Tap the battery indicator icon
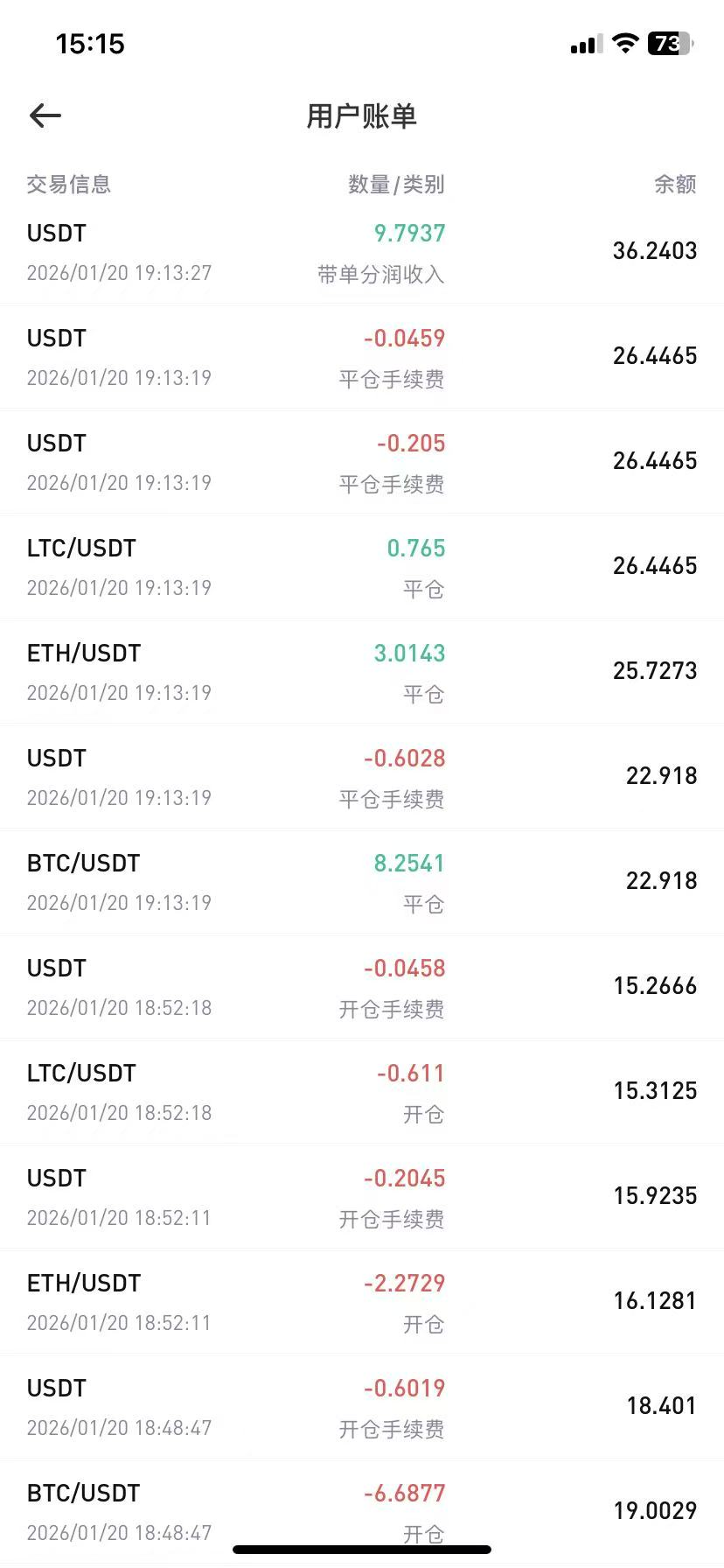Image resolution: width=724 pixels, height=1568 pixels. (x=670, y=43)
